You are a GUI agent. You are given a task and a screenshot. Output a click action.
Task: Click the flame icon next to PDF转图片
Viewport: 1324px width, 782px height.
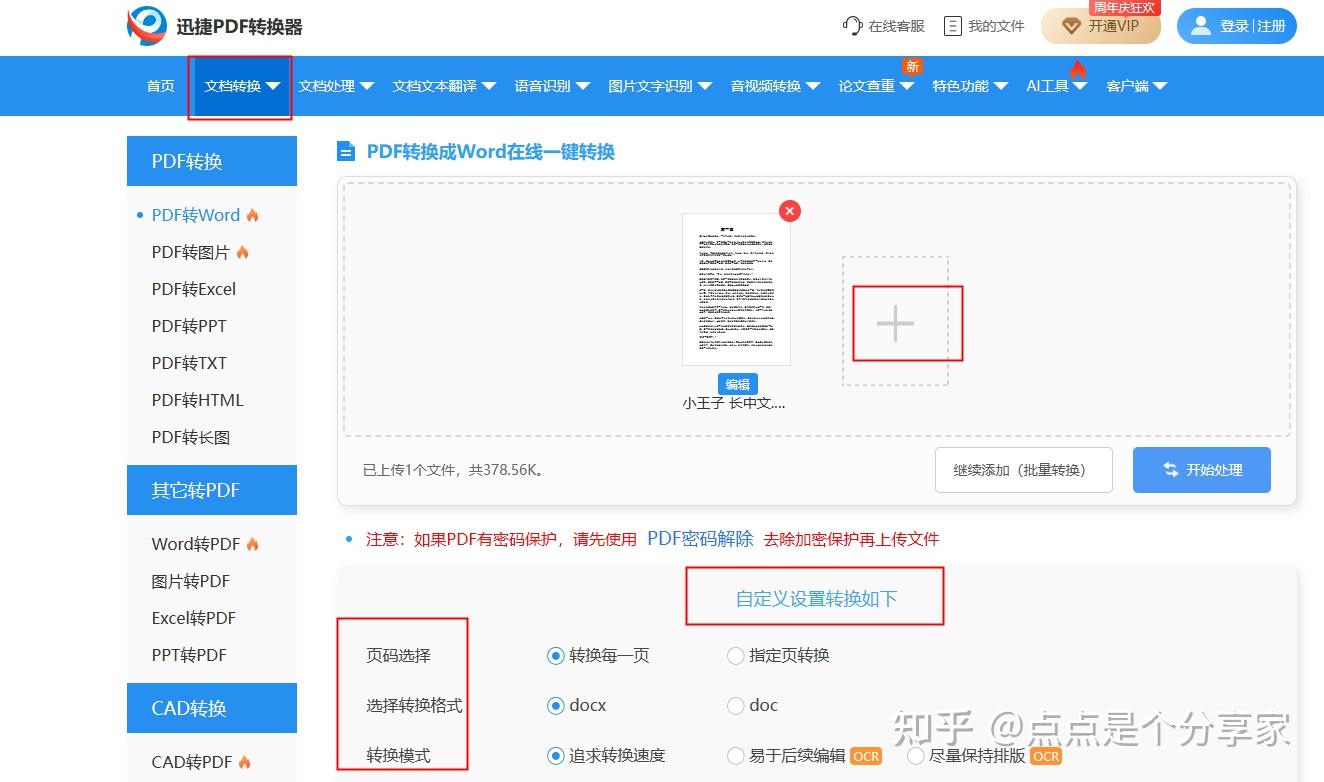pyautogui.click(x=242, y=252)
